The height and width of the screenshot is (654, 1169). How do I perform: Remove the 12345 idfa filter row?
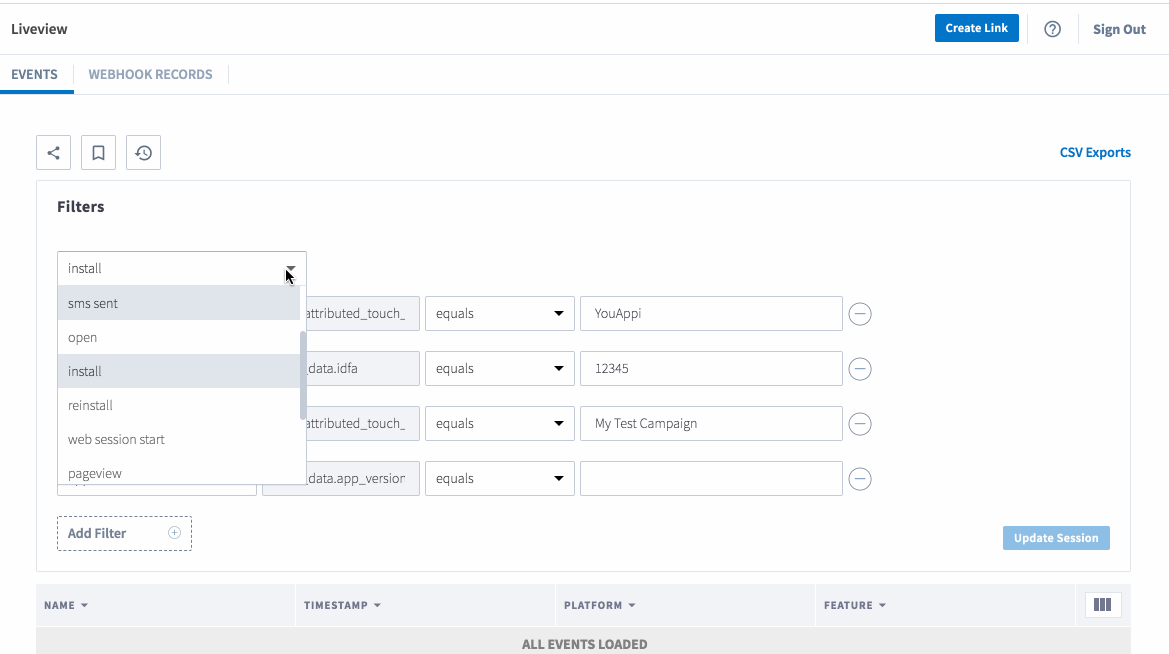click(860, 369)
